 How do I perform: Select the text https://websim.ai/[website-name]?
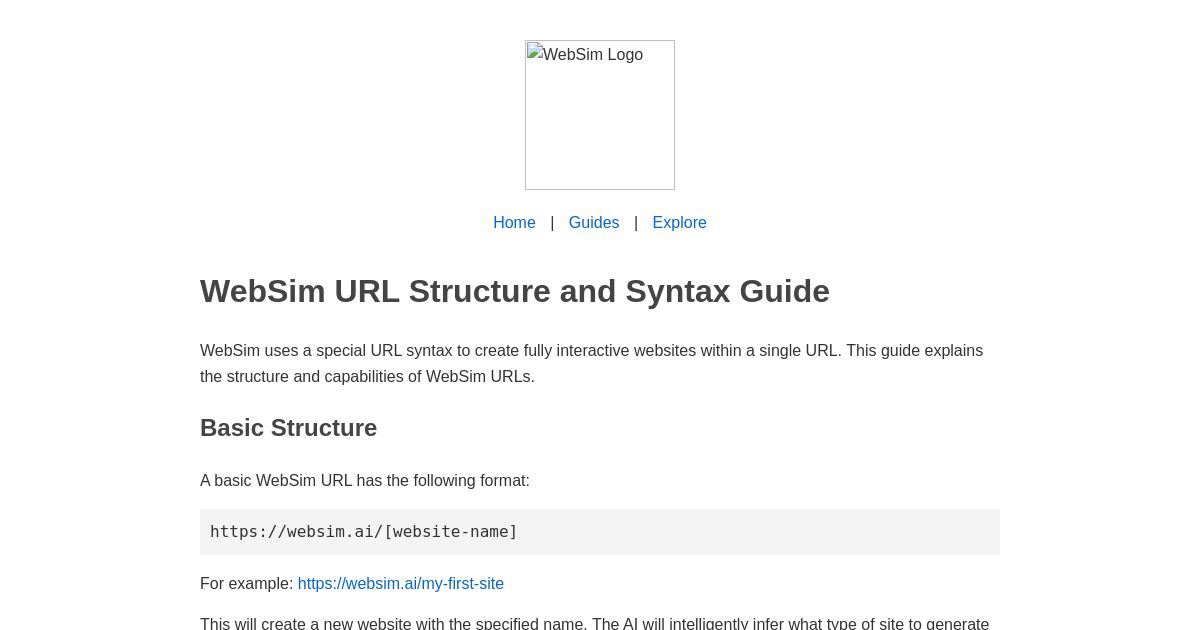pos(363,531)
